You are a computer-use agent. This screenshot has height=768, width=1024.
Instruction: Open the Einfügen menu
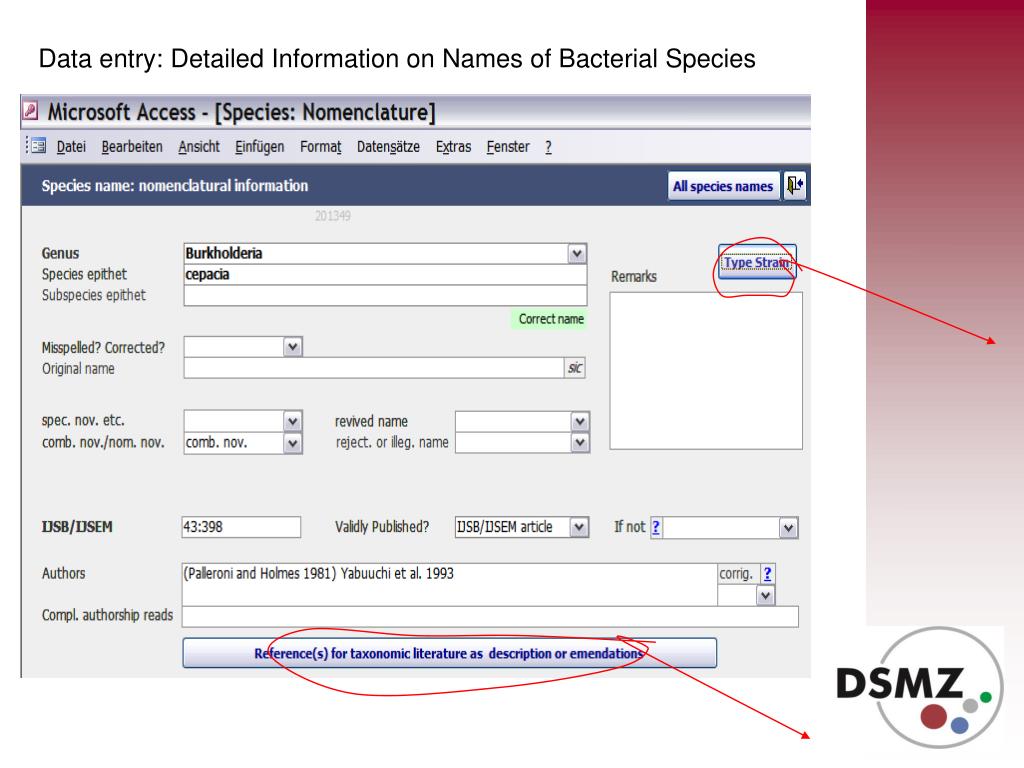tap(259, 146)
